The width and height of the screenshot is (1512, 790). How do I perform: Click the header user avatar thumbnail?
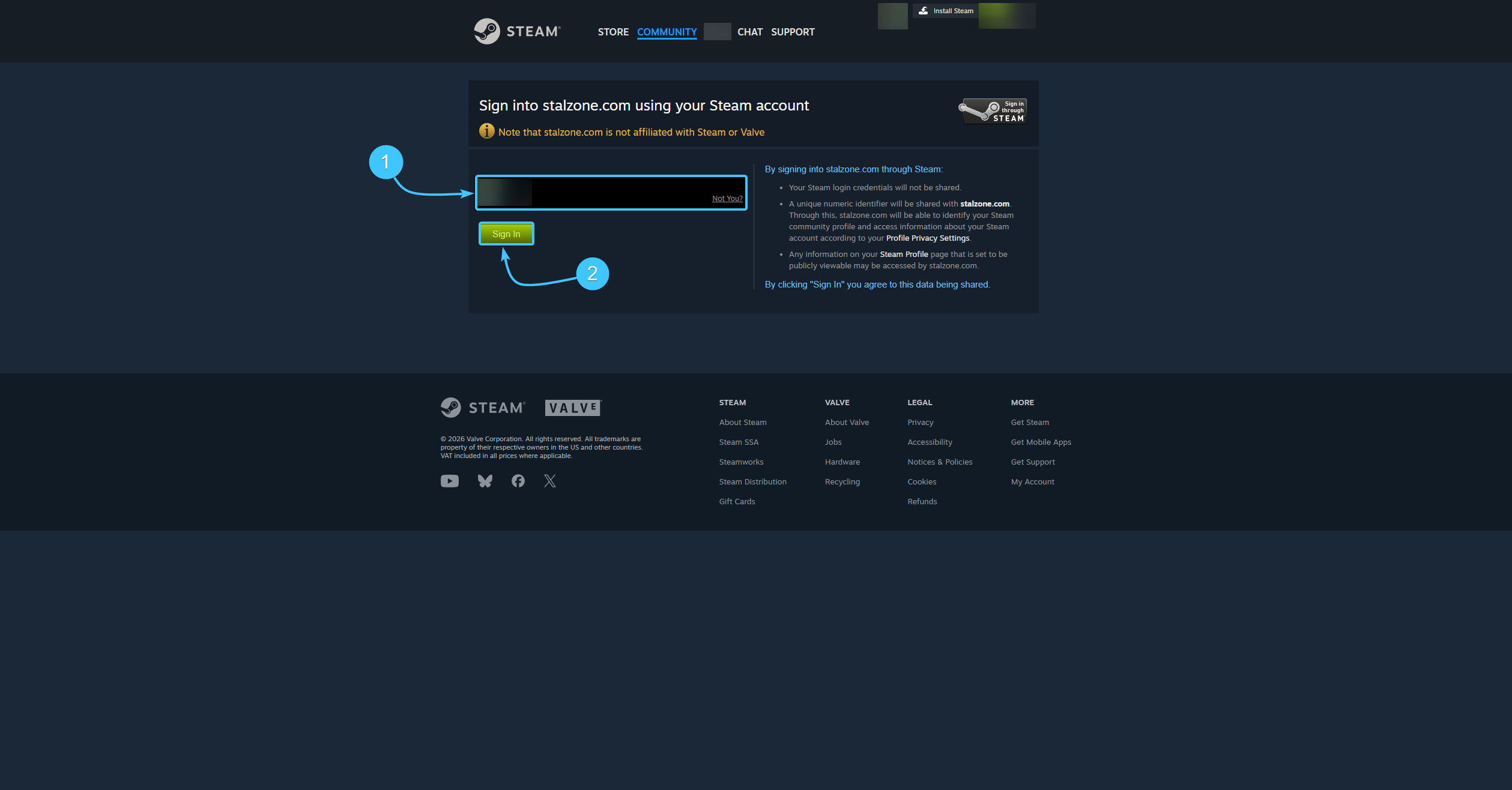(x=892, y=16)
